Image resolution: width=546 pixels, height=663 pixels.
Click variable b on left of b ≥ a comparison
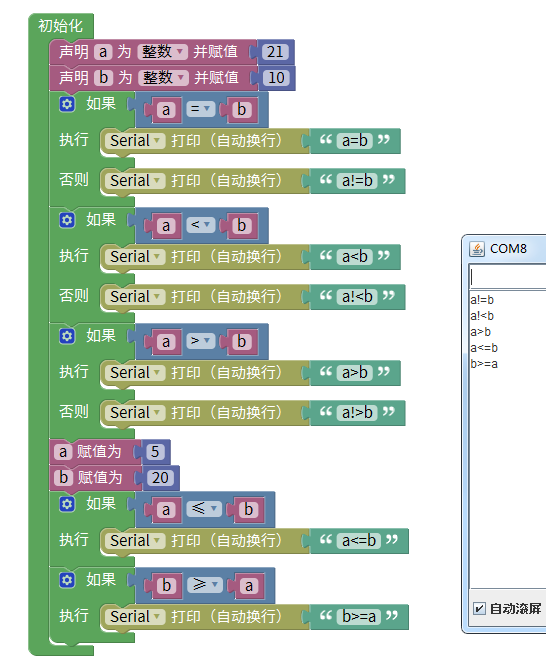coord(166,585)
